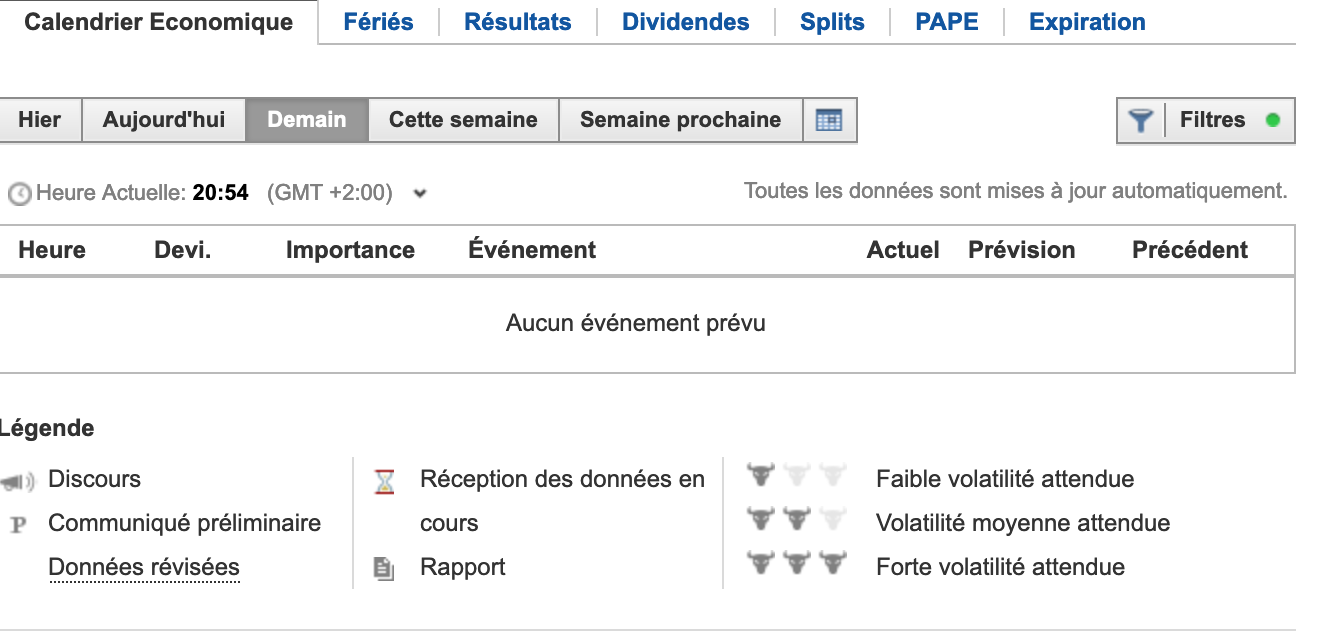Click the Rapport document legend icon
Screen dimensions: 1330x632
[x=384, y=568]
